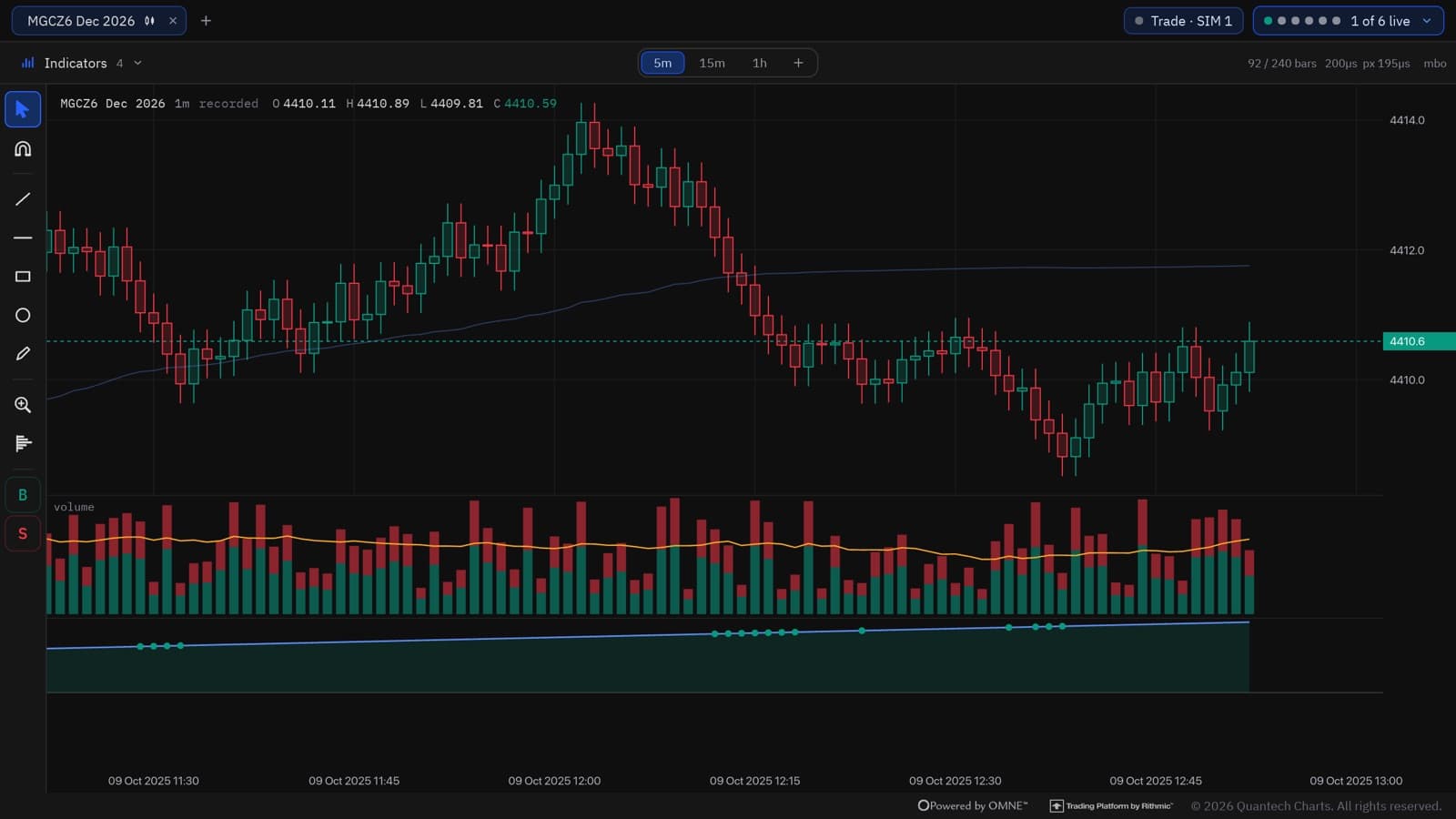The height and width of the screenshot is (819, 1456).
Task: Click the 09 Oct 2025 12:45 time label
Action: (1156, 781)
